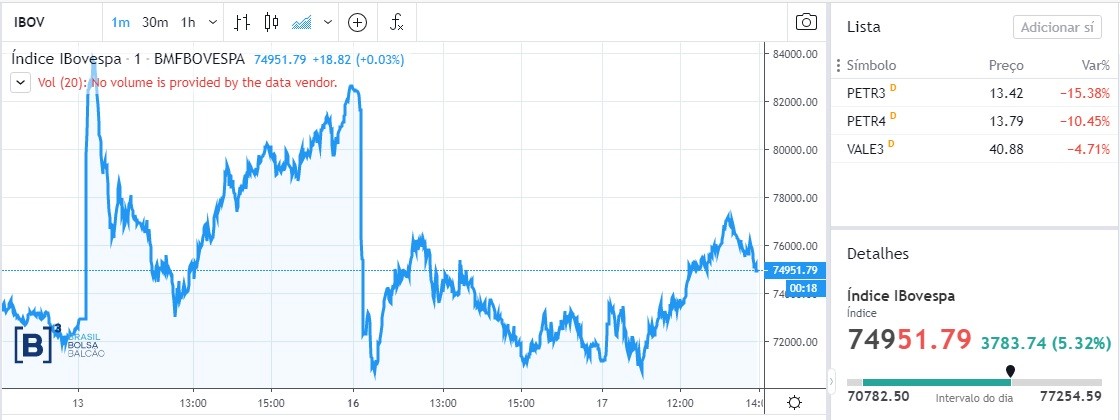The width and height of the screenshot is (1120, 420).
Task: Open chart settings gear icon
Action: pos(794,402)
